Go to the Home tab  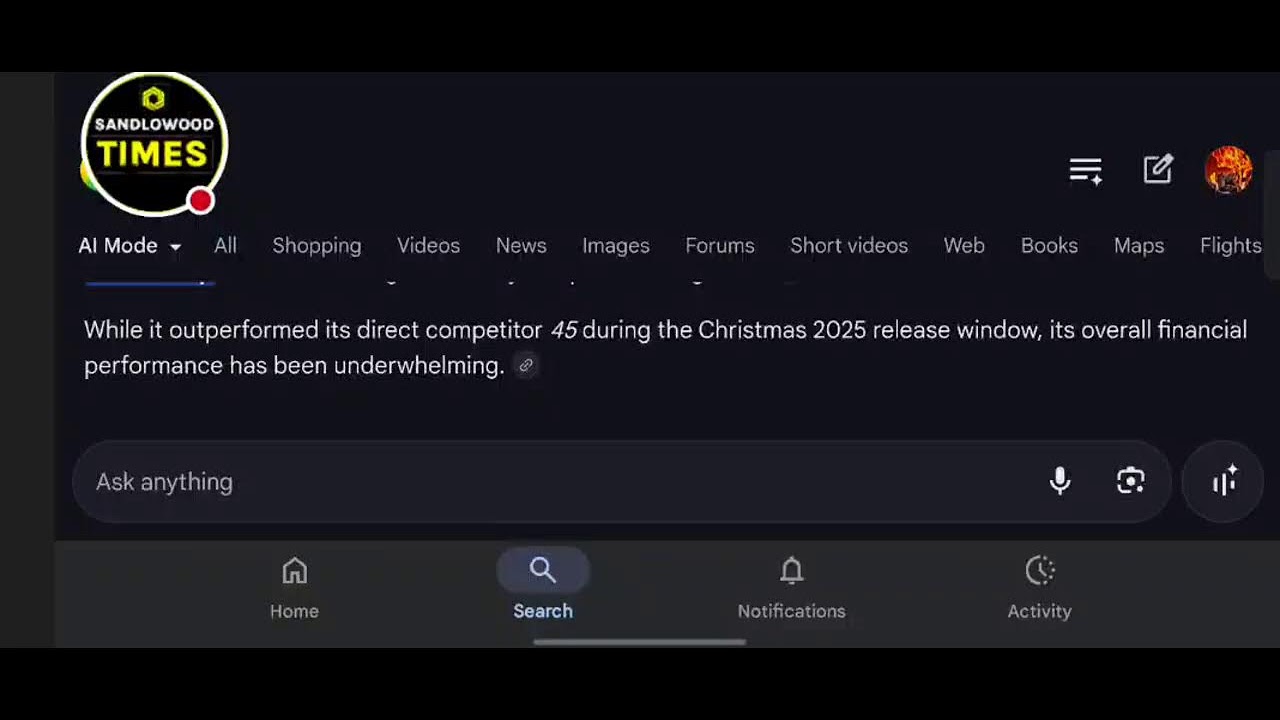click(294, 589)
